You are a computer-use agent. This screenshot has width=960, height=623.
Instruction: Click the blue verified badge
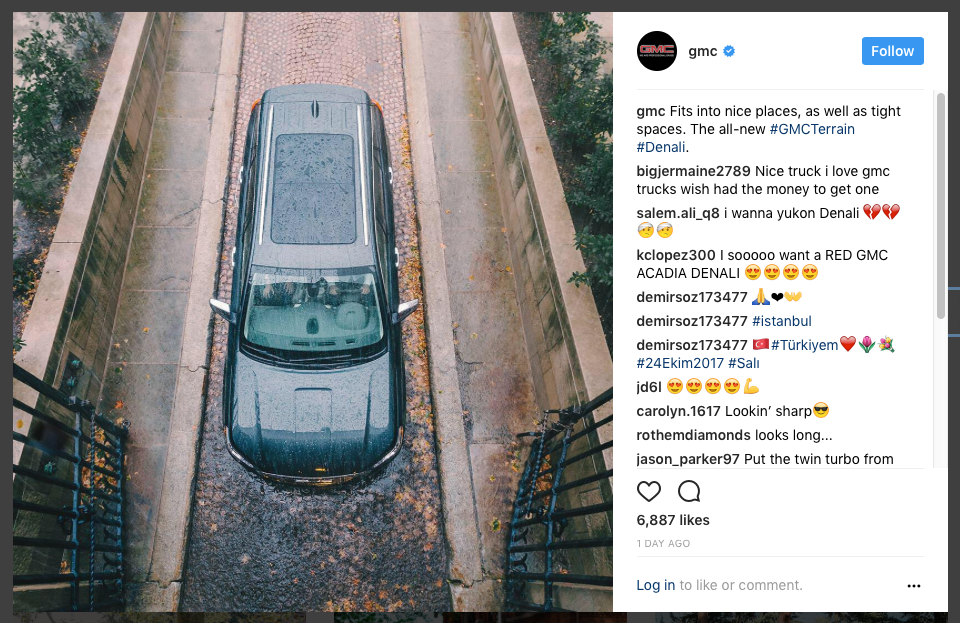(729, 51)
